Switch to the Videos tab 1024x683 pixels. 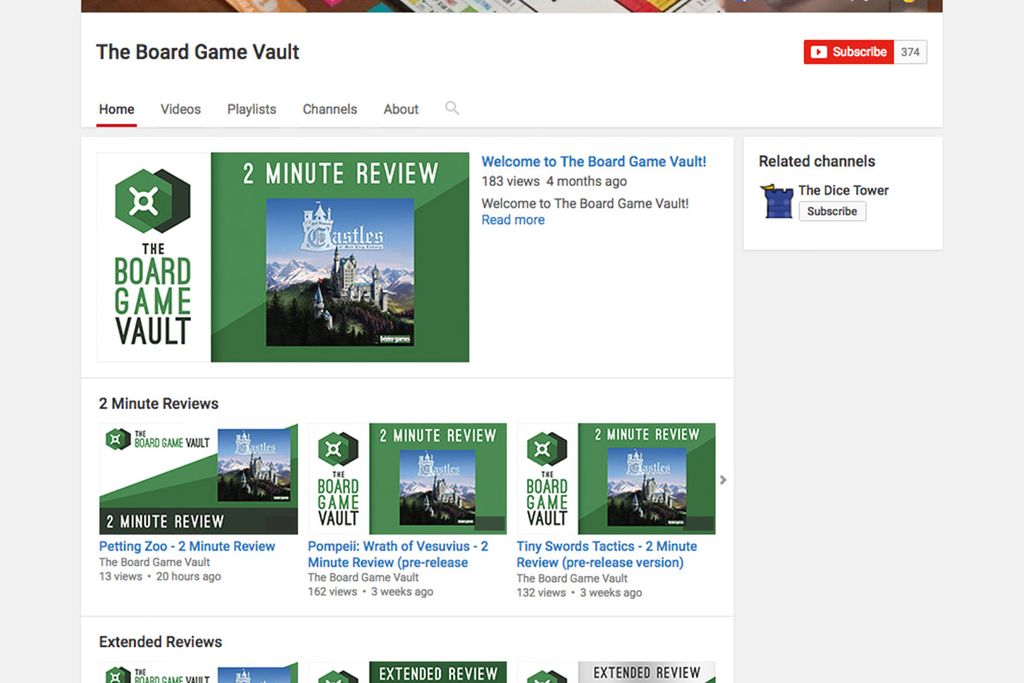[x=181, y=109]
